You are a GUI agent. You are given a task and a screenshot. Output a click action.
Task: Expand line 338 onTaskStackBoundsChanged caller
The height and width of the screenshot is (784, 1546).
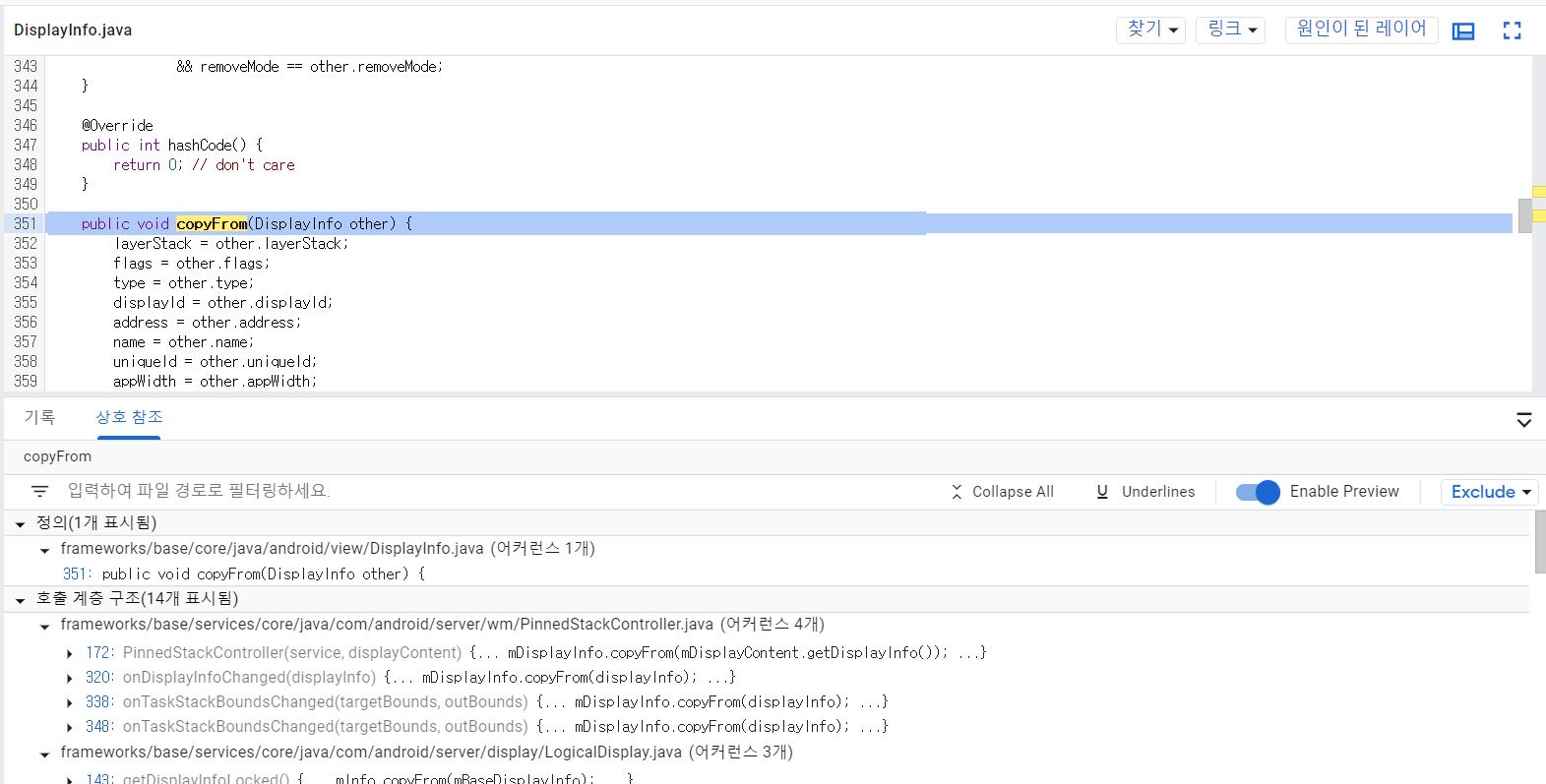70,702
